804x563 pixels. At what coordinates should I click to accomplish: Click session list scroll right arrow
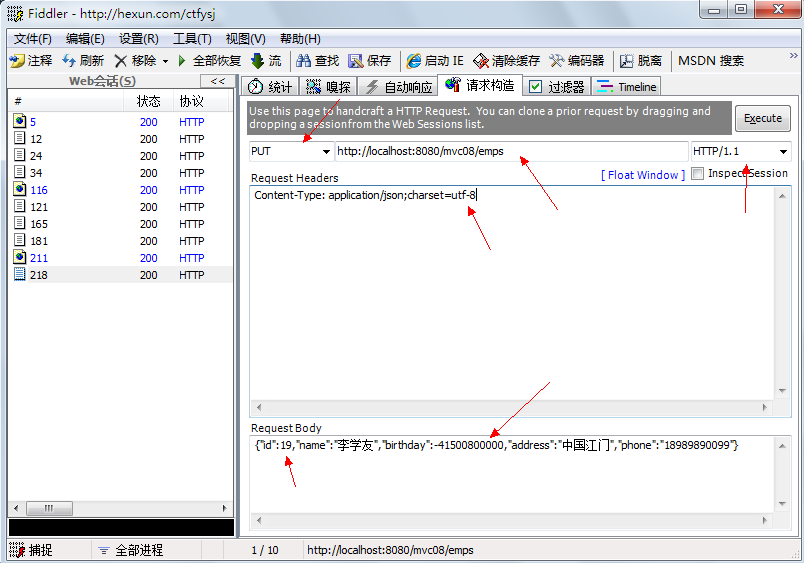click(225, 509)
